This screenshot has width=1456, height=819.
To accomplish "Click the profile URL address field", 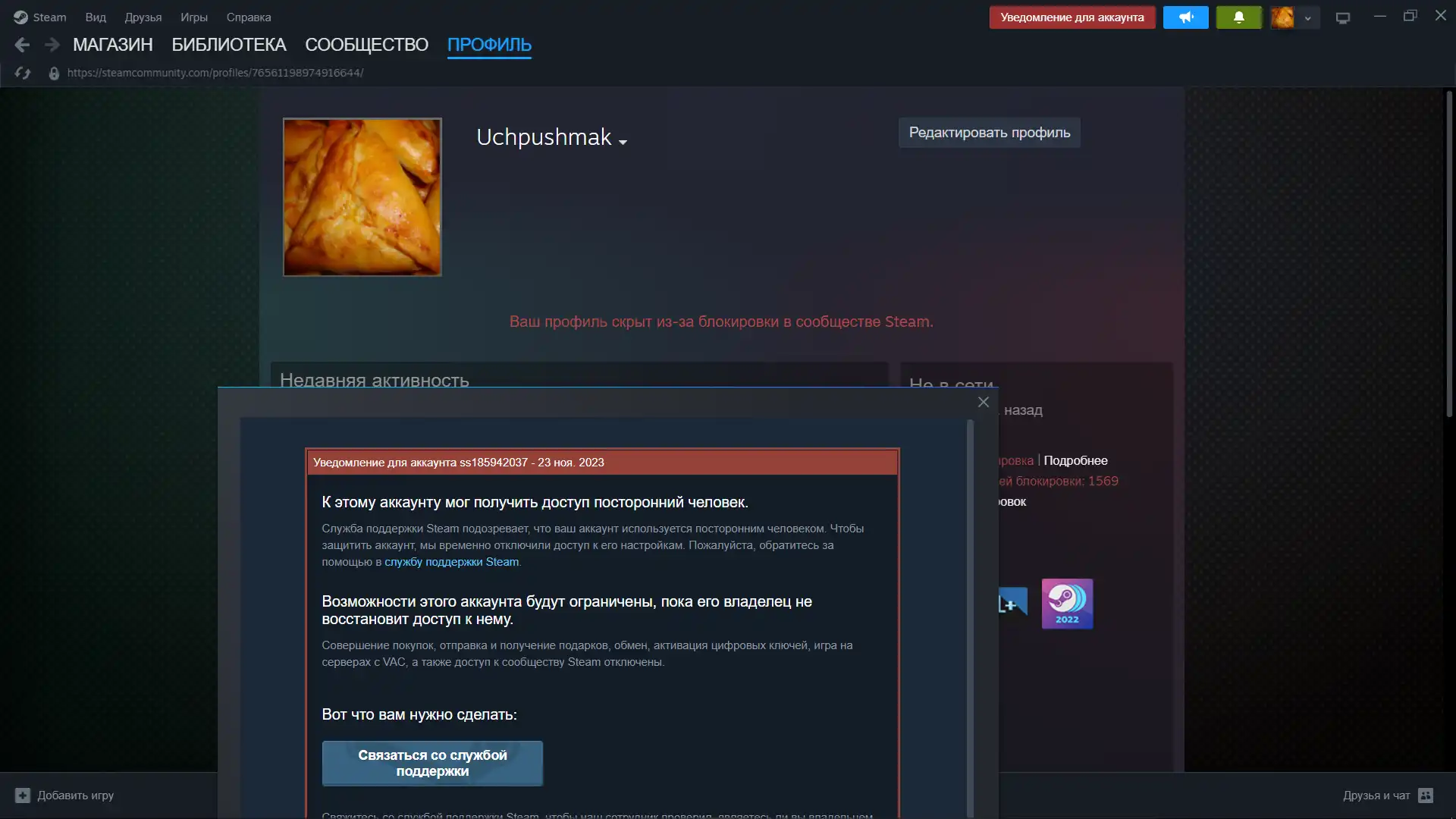I will click(x=215, y=73).
